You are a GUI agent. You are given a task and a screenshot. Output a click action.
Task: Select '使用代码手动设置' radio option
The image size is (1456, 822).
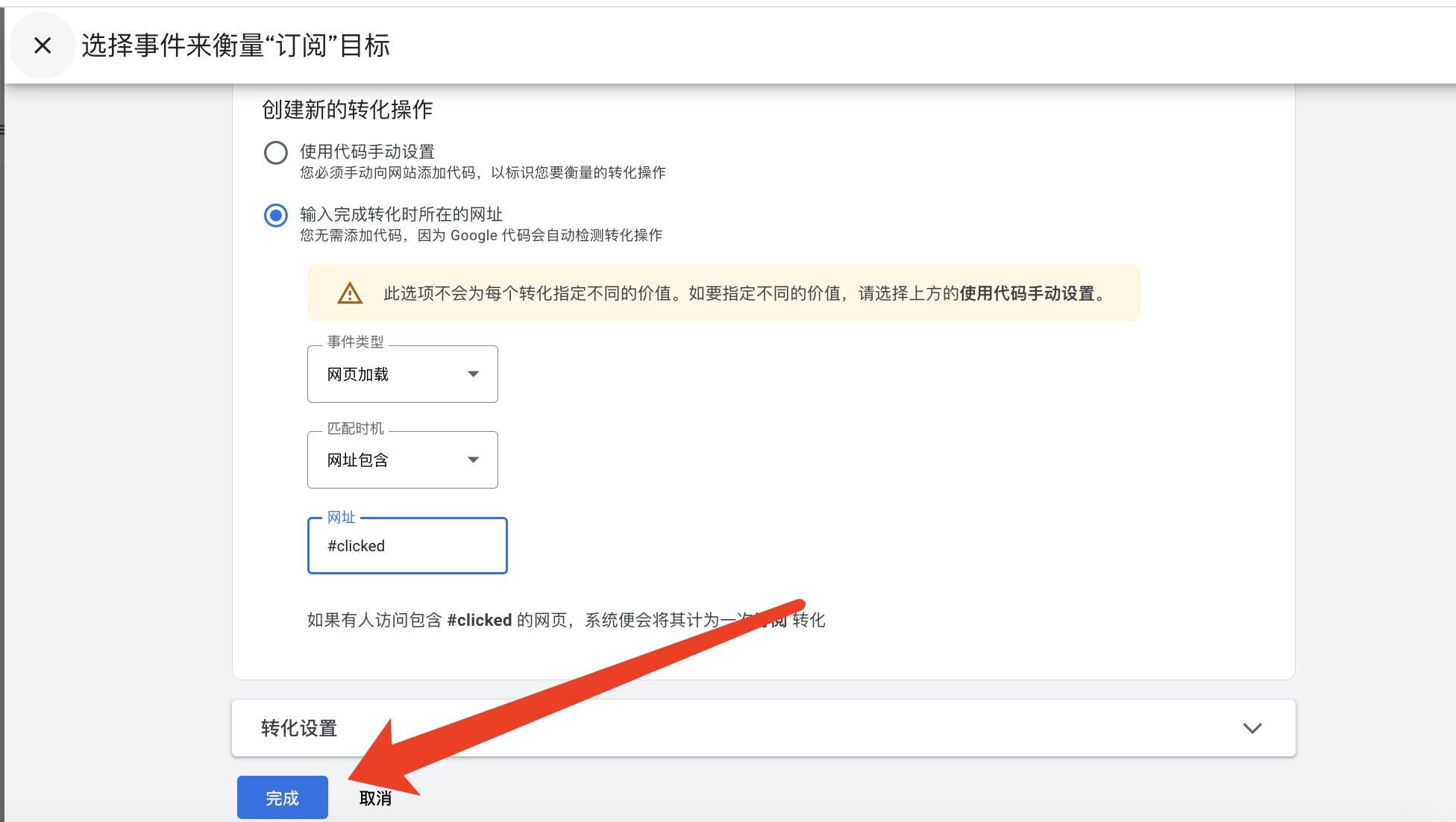tap(276, 153)
